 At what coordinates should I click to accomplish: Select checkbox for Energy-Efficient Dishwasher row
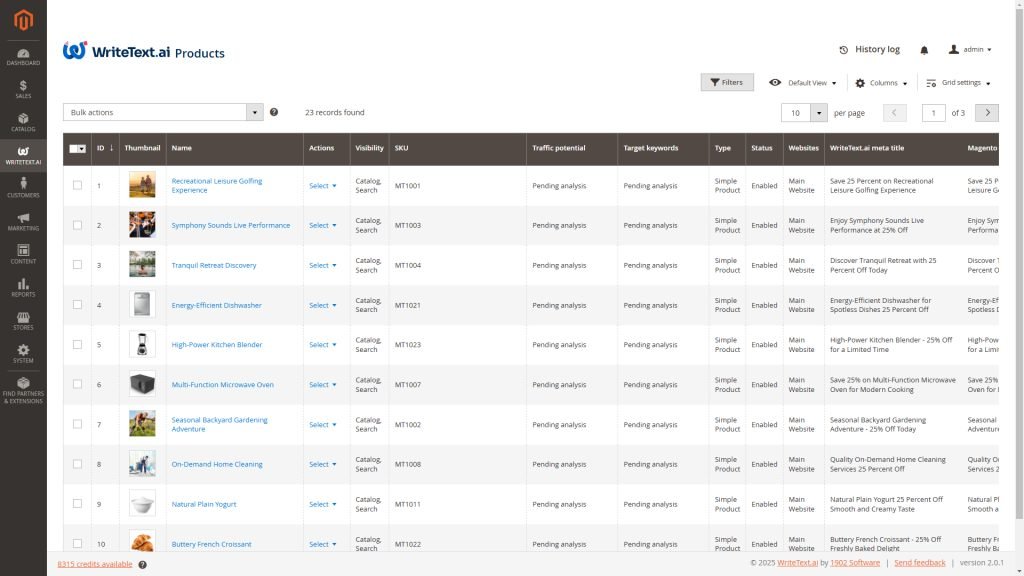77,305
